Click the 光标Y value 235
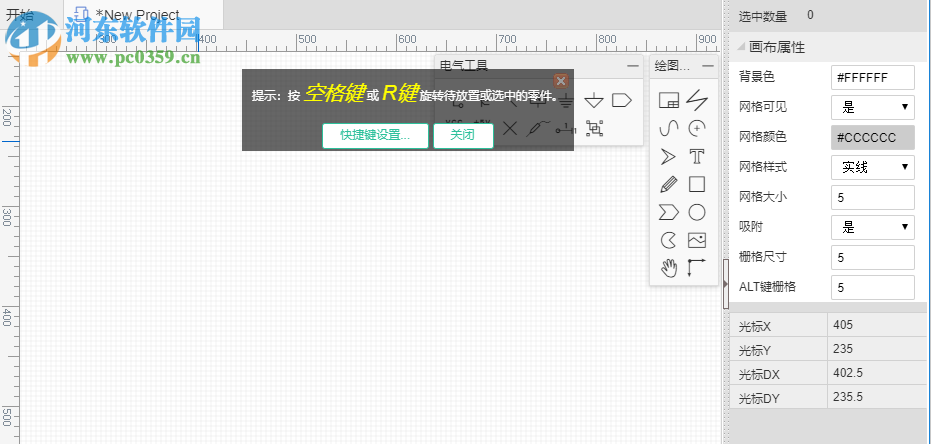Image resolution: width=931 pixels, height=444 pixels. click(843, 349)
